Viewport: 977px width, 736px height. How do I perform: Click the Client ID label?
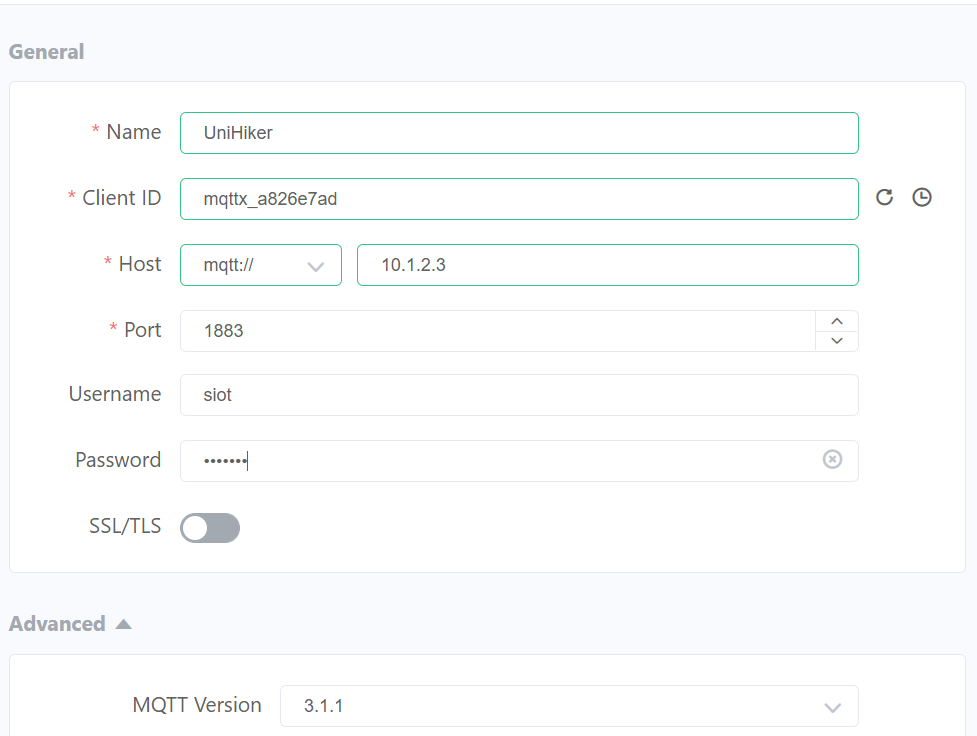point(122,198)
